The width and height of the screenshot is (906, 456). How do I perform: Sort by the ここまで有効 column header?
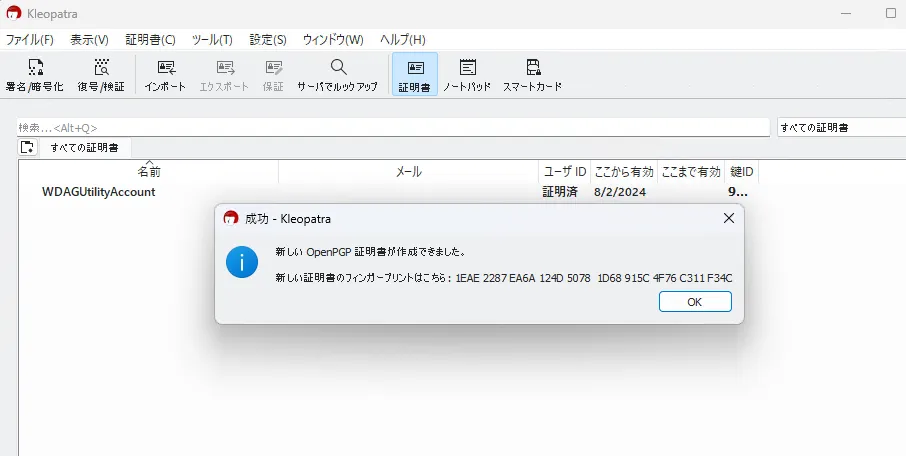691,172
